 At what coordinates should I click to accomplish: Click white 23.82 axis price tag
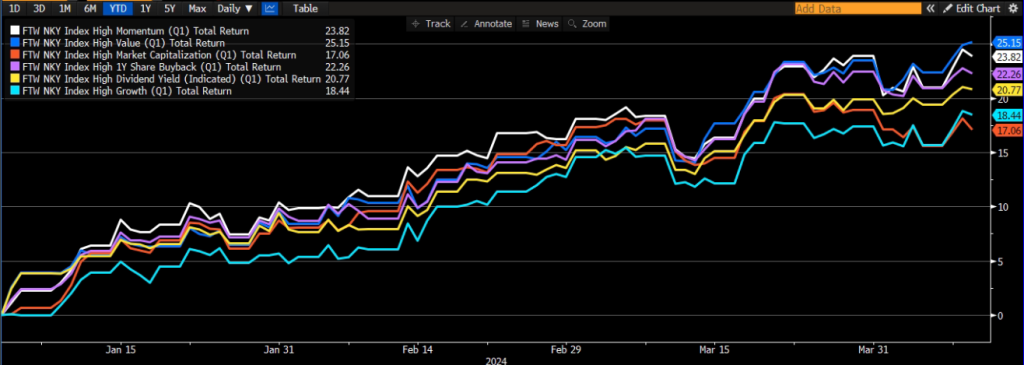pyautogui.click(x=1008, y=57)
